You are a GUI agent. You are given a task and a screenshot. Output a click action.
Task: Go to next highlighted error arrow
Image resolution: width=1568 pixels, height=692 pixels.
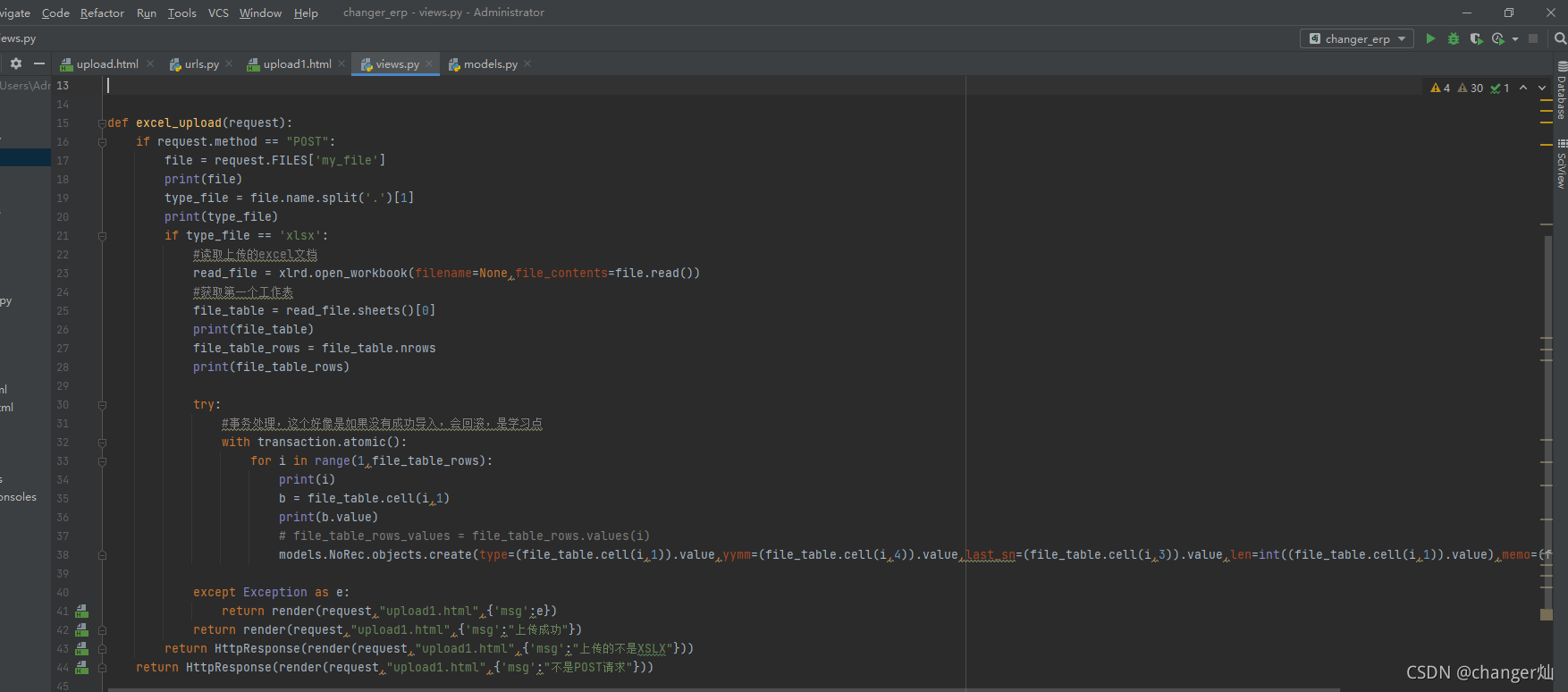pos(1542,88)
